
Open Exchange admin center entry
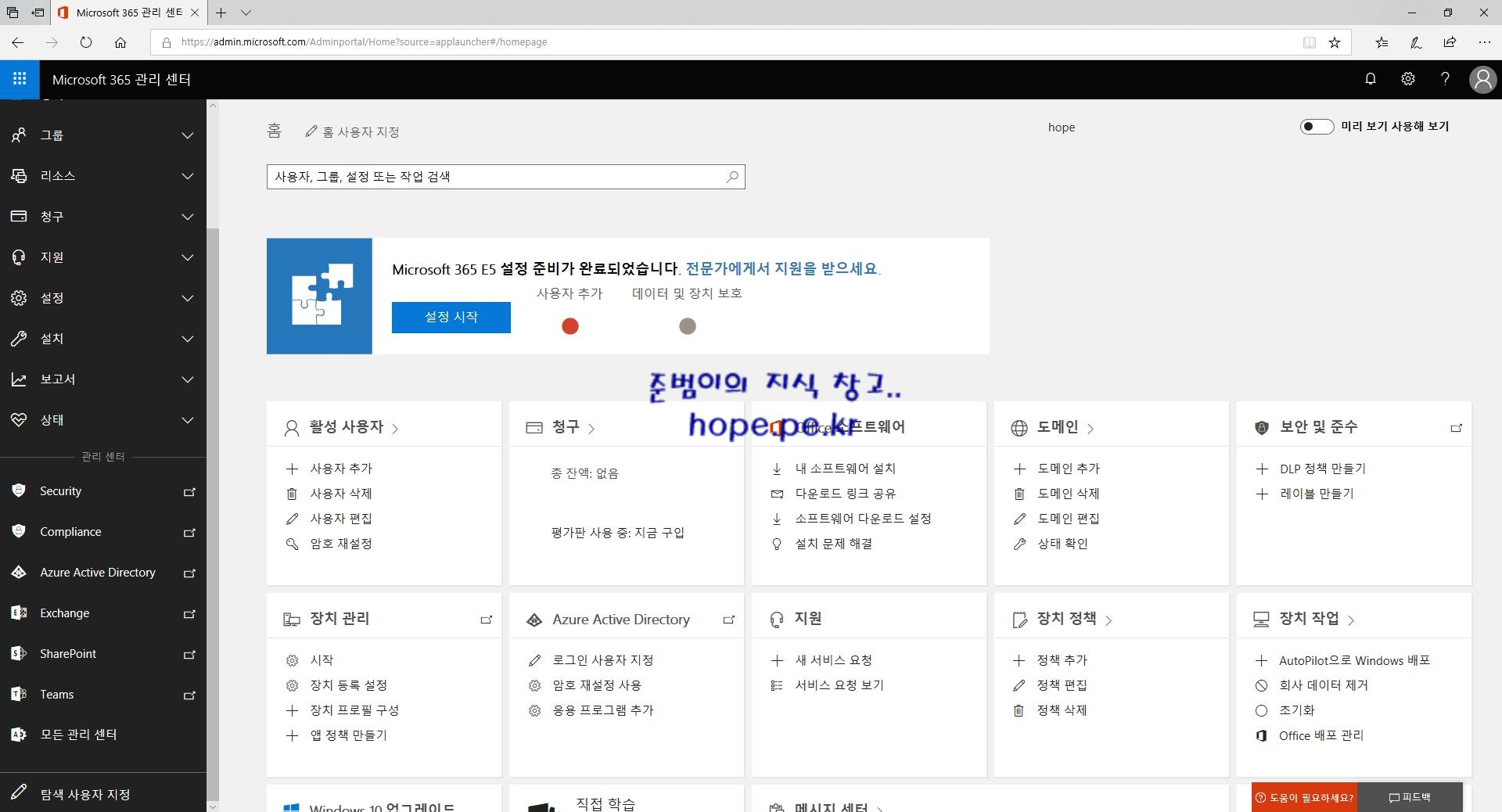103,613
